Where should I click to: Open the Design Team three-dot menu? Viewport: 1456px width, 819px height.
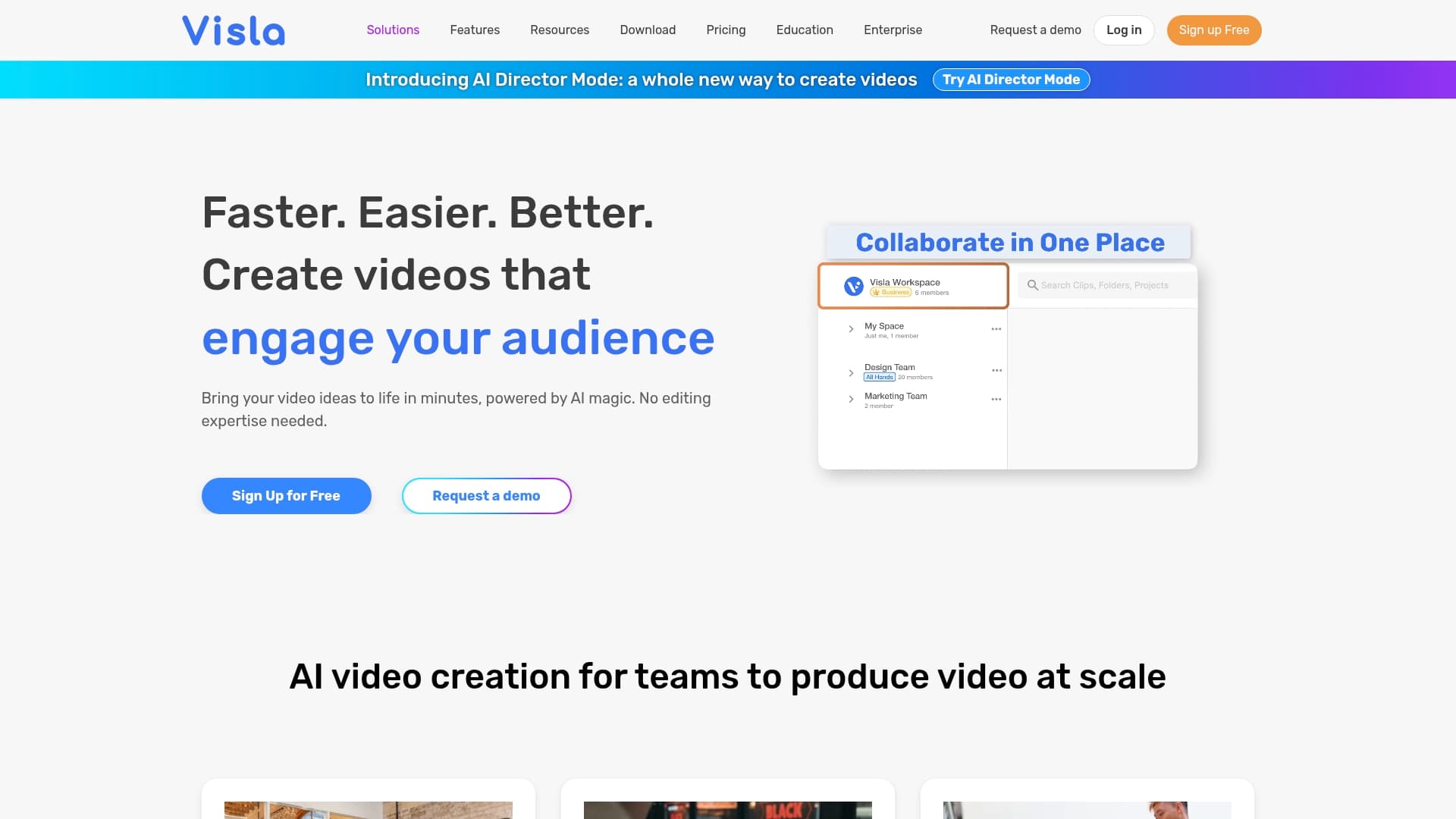[x=996, y=371]
